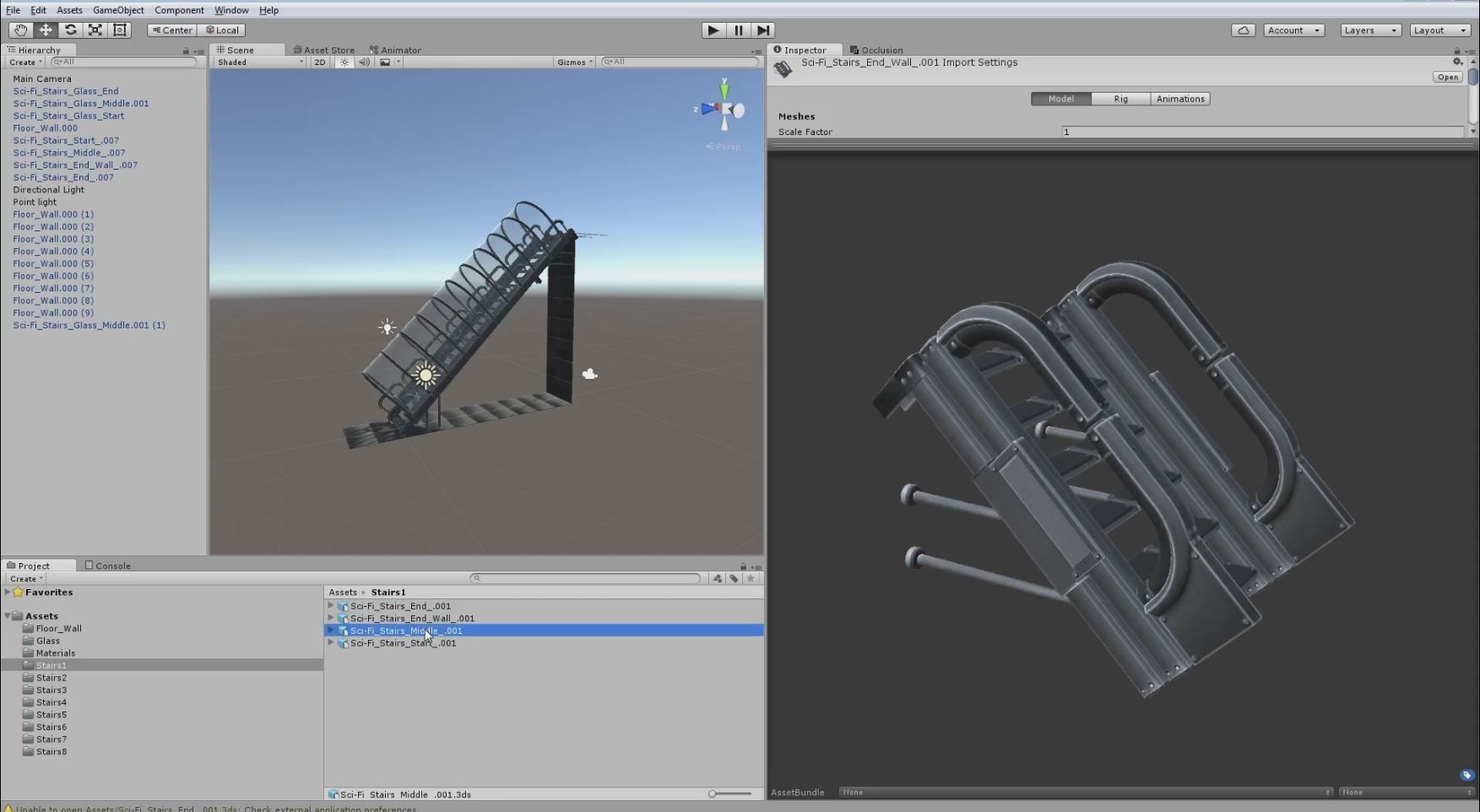Open the Layout dropdown
1480x812 pixels.
tap(1440, 30)
